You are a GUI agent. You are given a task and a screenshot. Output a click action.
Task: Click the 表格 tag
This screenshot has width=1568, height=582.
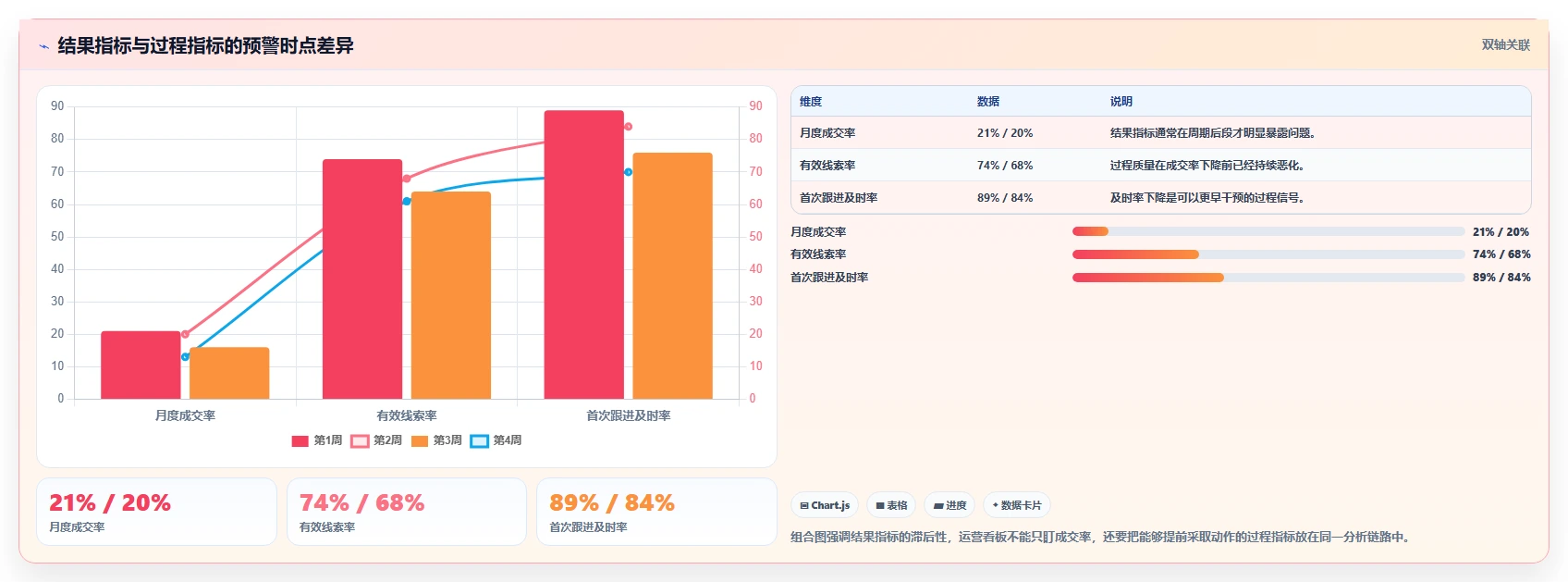tap(891, 505)
